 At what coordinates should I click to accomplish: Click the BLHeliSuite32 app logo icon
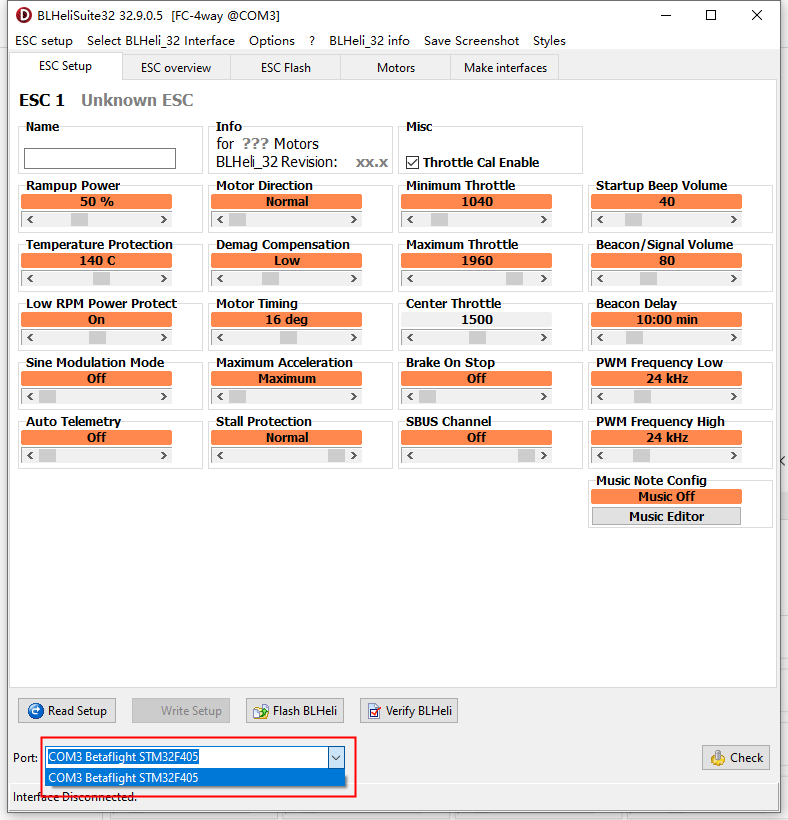pos(24,15)
